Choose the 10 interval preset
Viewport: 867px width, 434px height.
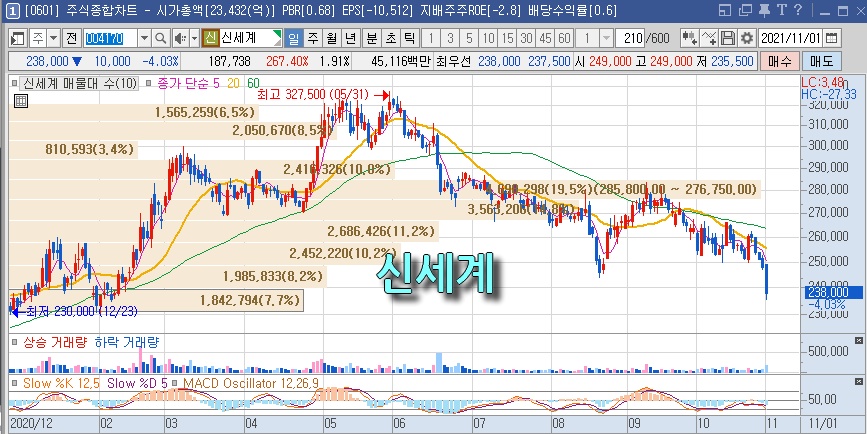488,38
